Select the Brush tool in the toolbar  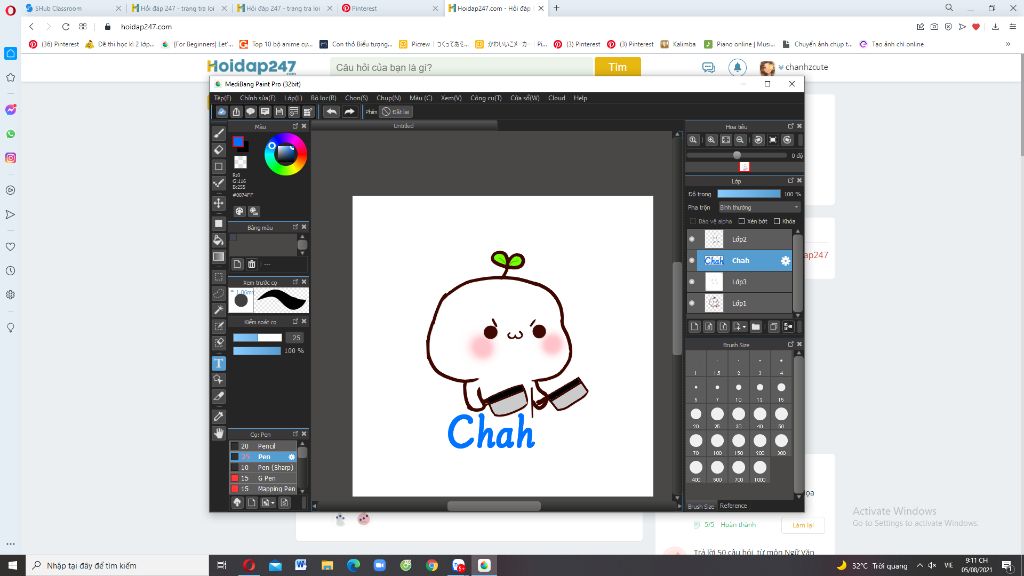tap(219, 133)
